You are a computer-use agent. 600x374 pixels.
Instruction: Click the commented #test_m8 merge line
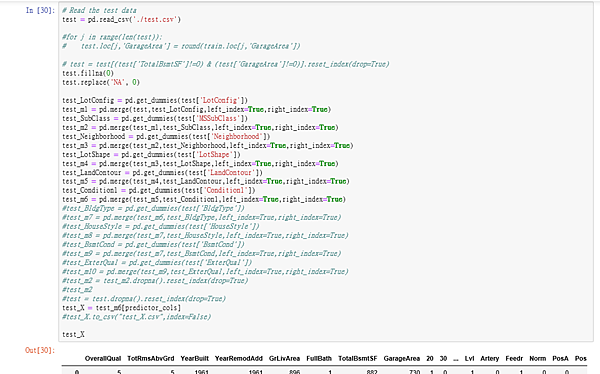(205, 235)
